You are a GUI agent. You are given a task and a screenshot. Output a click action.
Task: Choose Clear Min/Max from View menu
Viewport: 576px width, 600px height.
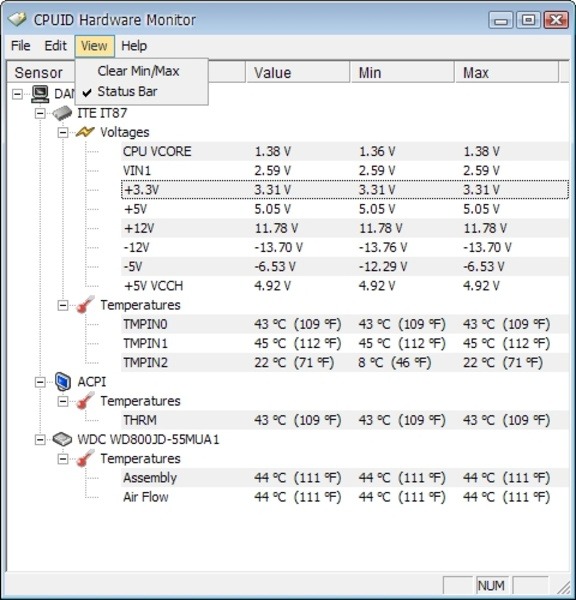(x=138, y=71)
